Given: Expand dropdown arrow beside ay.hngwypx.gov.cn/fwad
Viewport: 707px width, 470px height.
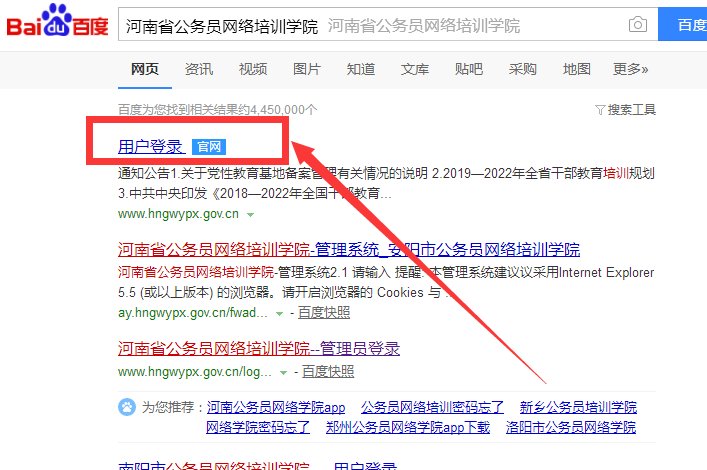Looking at the screenshot, I should tap(280, 313).
